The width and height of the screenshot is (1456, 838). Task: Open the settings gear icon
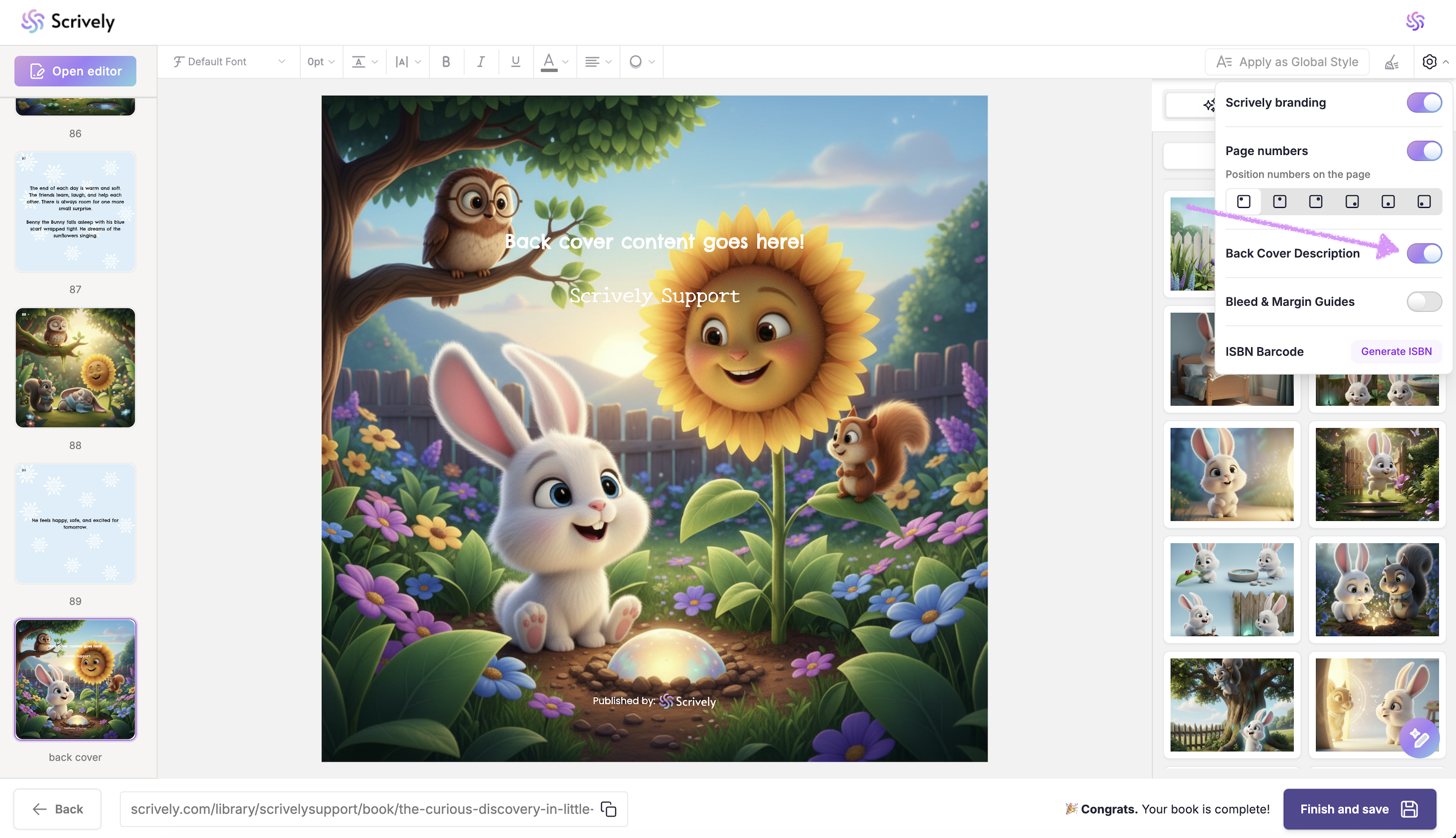(x=1429, y=62)
